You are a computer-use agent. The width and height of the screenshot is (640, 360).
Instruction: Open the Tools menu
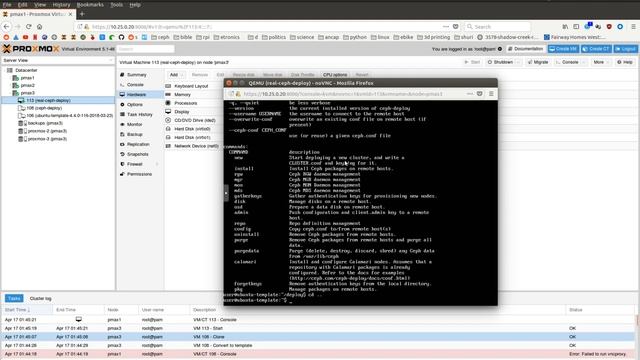point(116,4)
